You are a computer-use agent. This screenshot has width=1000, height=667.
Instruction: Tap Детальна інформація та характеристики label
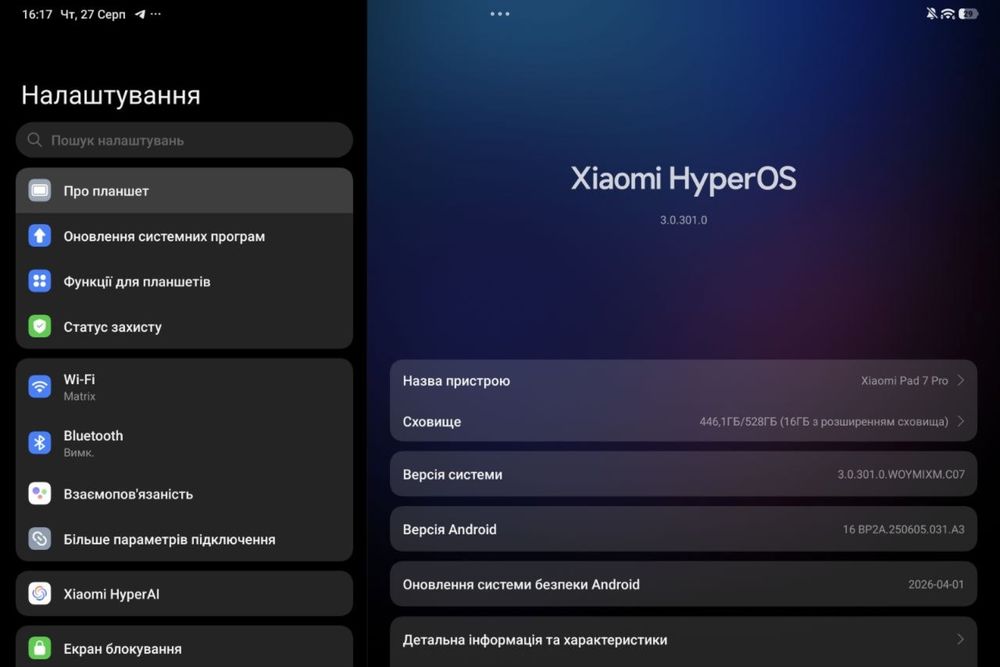534,640
